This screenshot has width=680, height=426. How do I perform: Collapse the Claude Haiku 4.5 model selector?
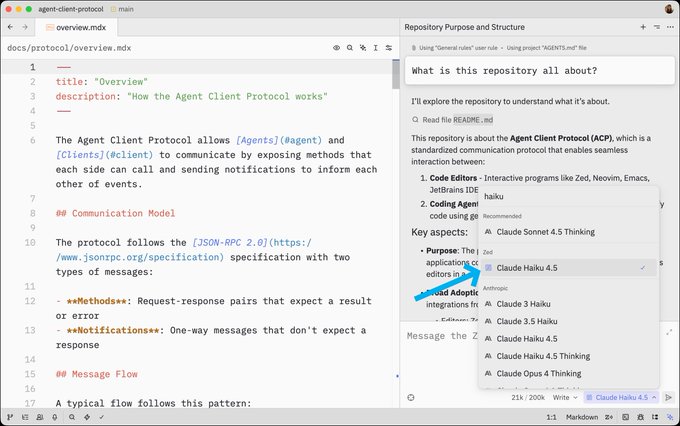[x=621, y=397]
